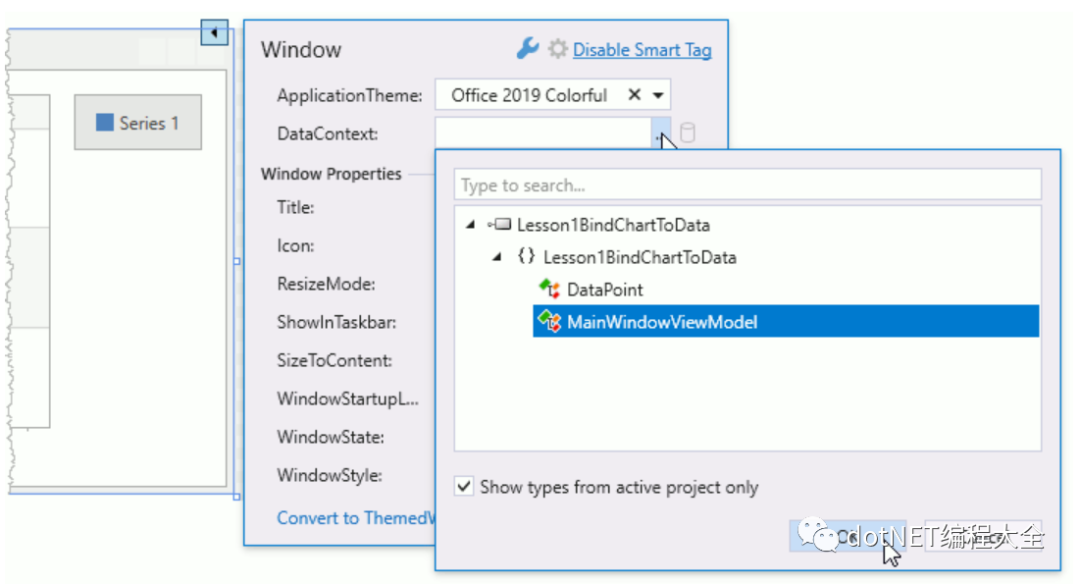Click the delete binding icon after DataContext field
The image size is (1080, 584).
[x=687, y=131]
